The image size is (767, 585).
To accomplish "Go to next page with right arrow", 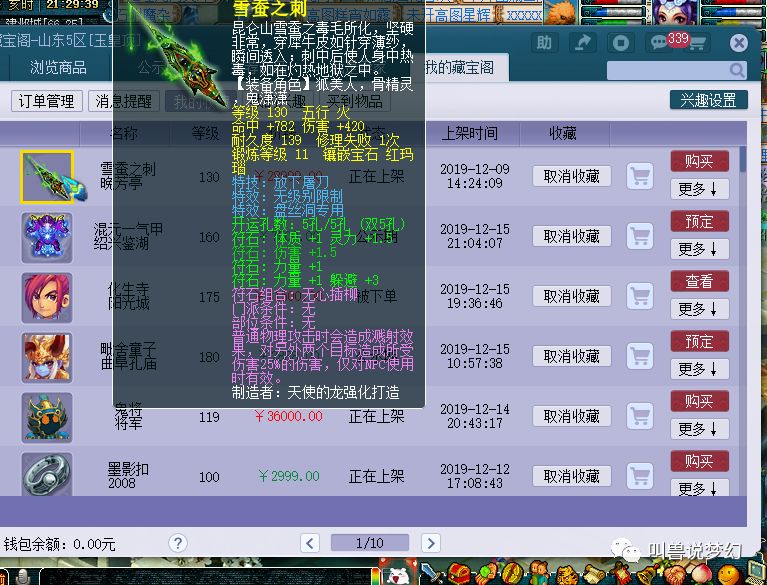I will [x=430, y=543].
